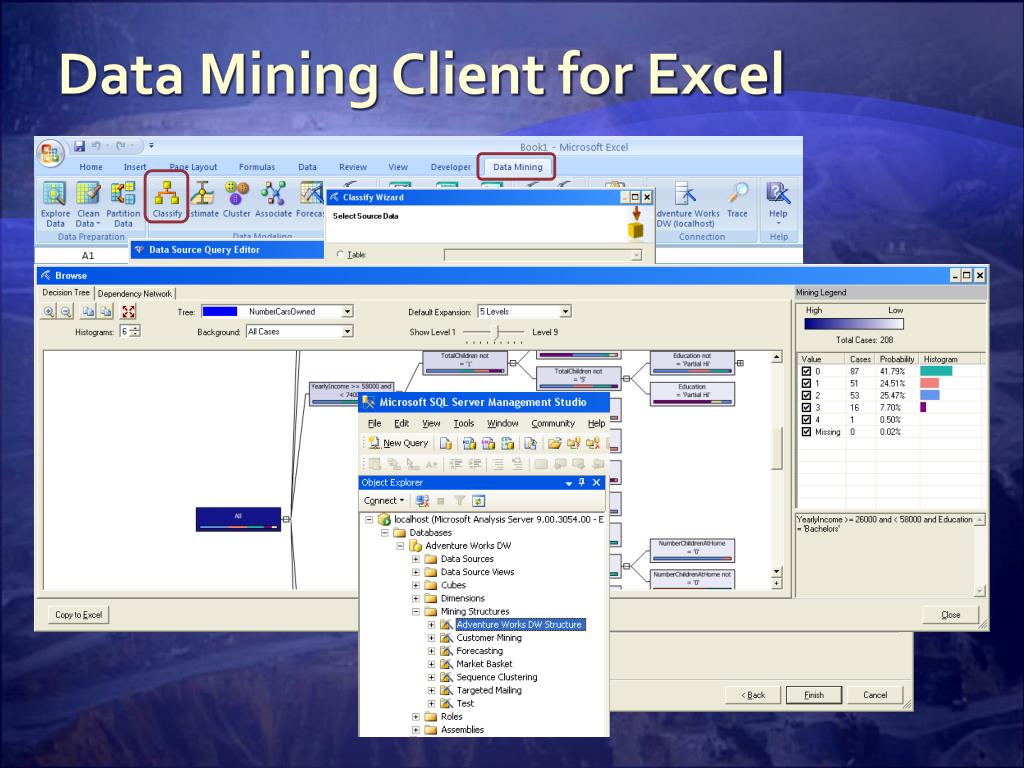Open the Background dropdown showing All Cases
This screenshot has height=768, width=1024.
coord(347,332)
